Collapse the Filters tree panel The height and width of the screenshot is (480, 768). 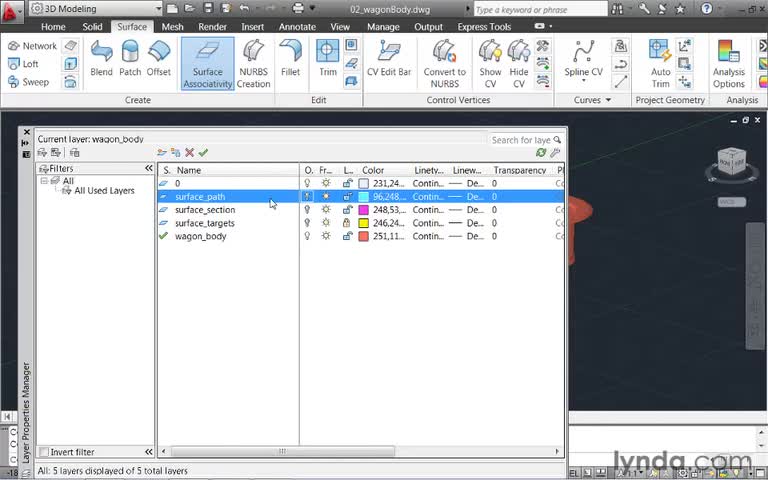click(149, 168)
